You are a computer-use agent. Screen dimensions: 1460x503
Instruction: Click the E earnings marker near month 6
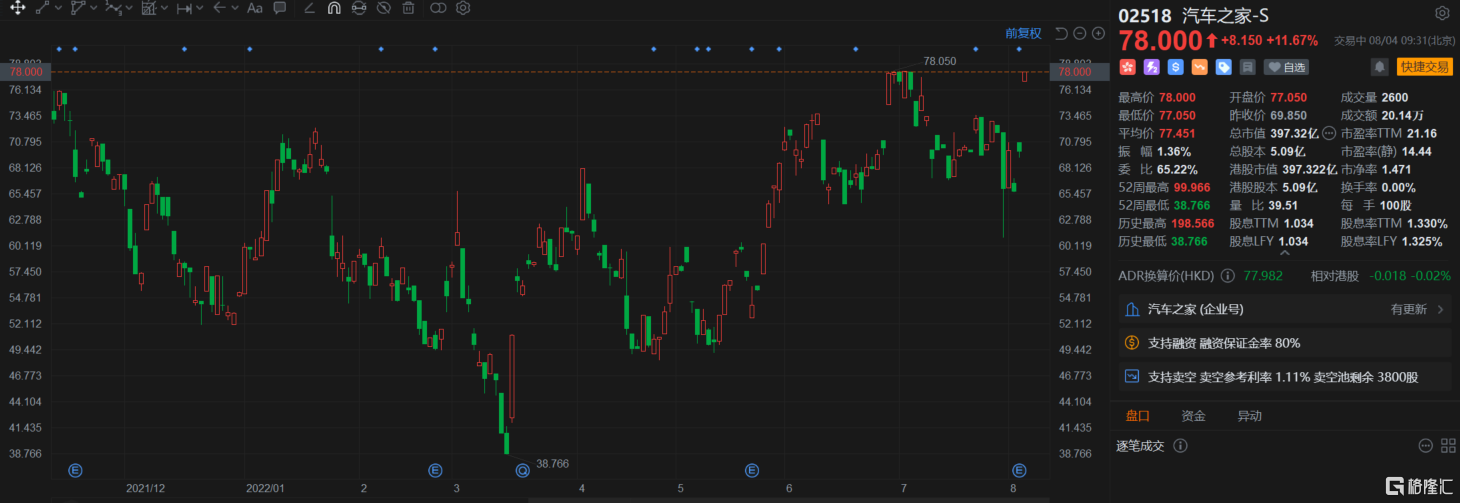pos(752,470)
